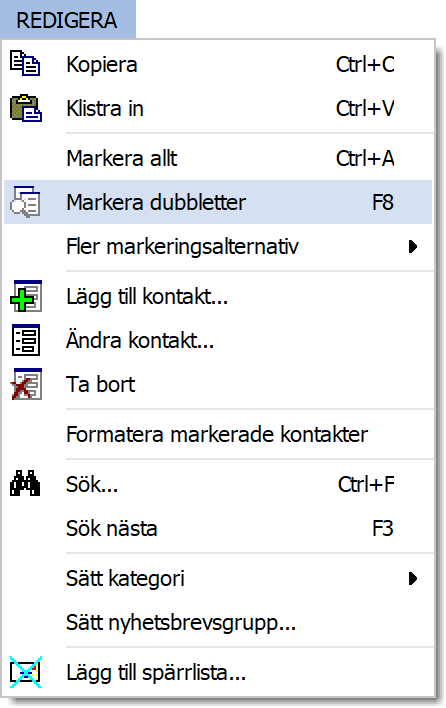Click the Ta bort red cross icon

click(26, 384)
